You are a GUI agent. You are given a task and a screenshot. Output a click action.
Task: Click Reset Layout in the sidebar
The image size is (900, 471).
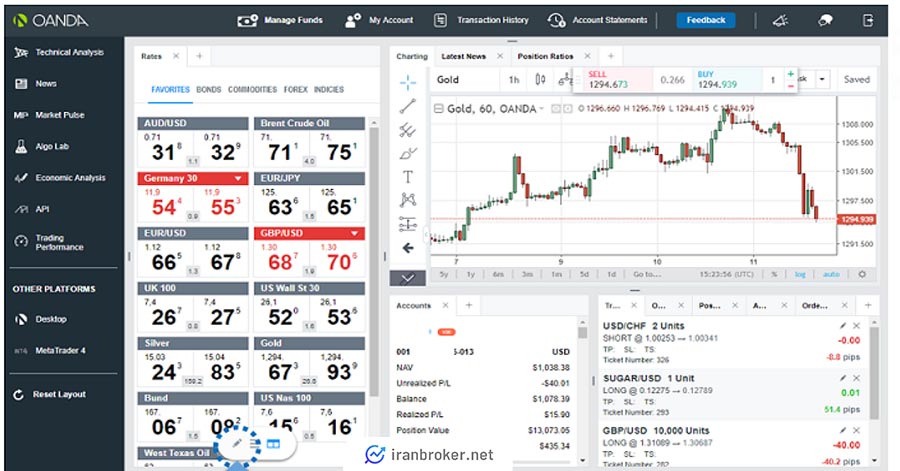[50, 395]
